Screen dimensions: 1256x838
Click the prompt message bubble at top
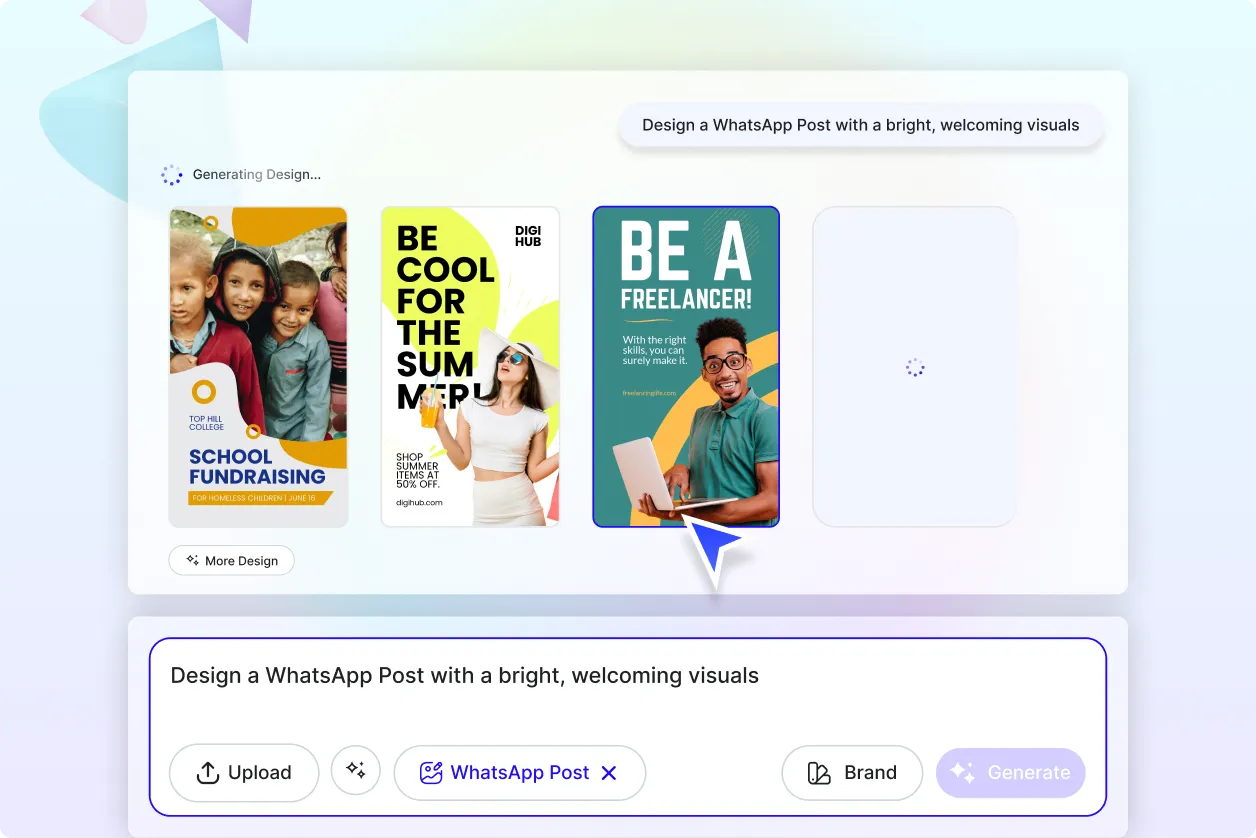(860, 126)
